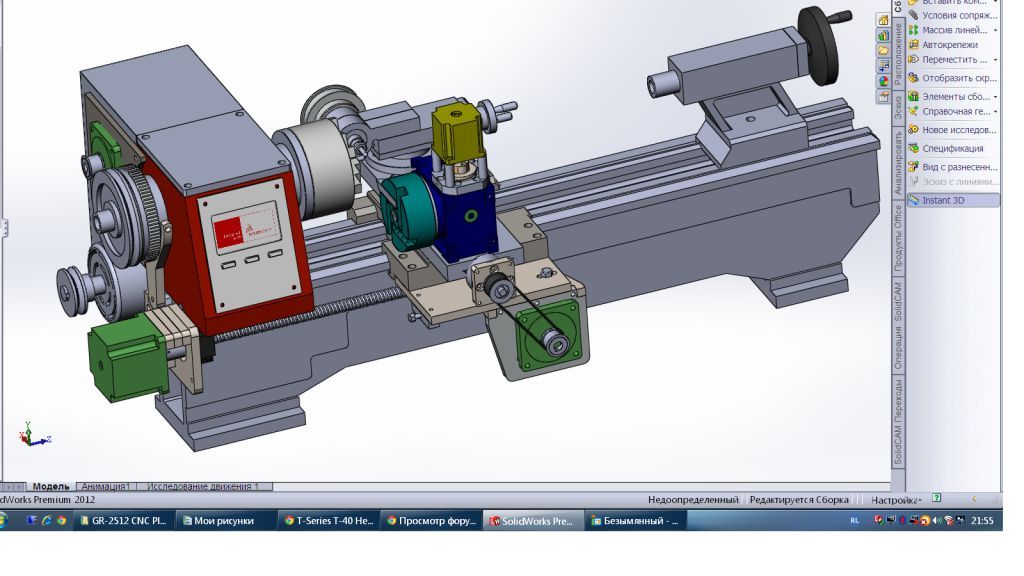Click the Редактируется Сборка status text
Viewport: 1024px width, 576px height.
tap(799, 500)
